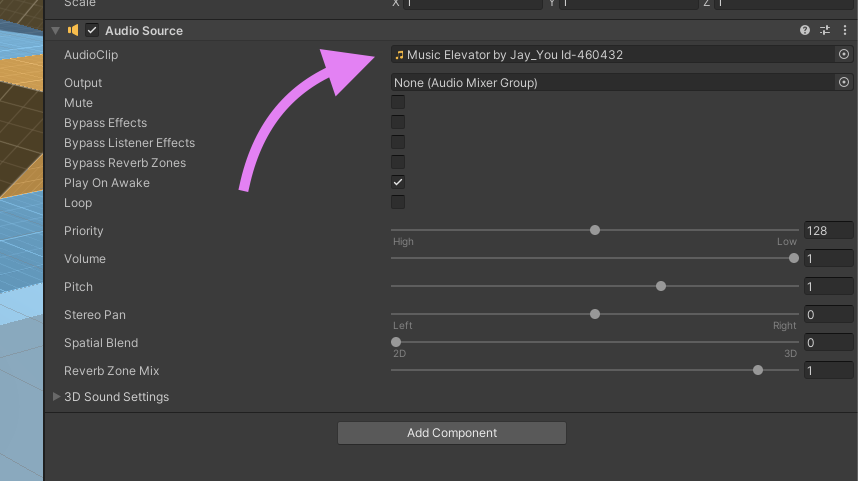Select the AudioClip field with Music Elevator
Image resolution: width=858 pixels, height=481 pixels.
pos(610,55)
